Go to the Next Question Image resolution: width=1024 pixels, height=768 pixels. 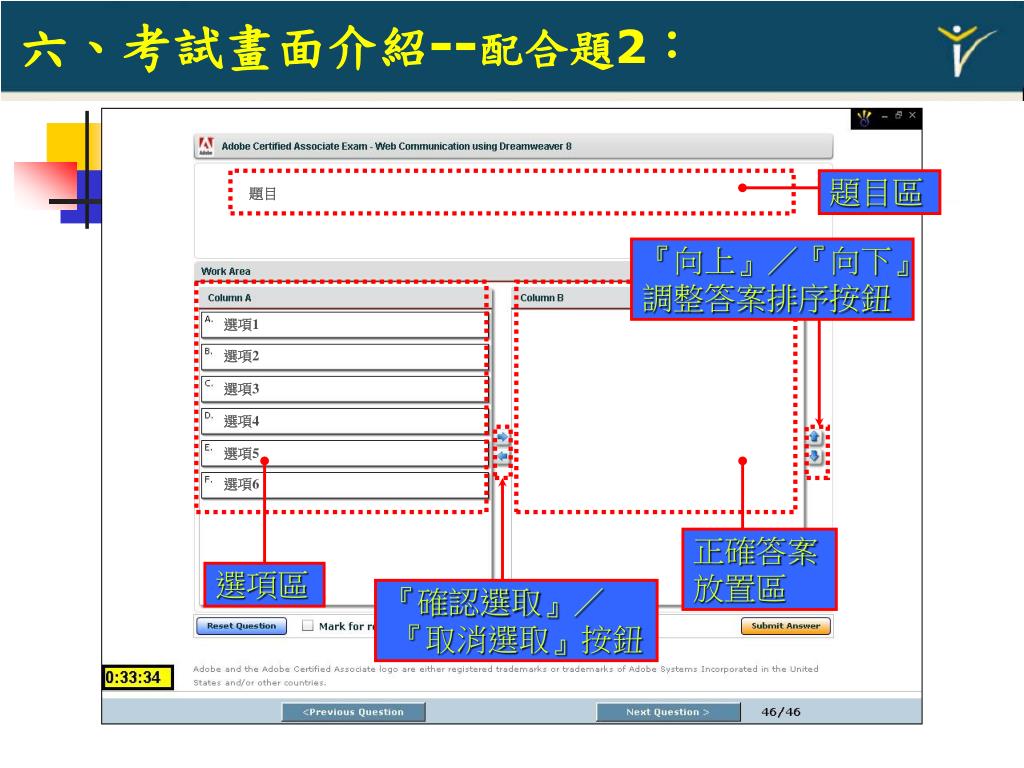click(x=668, y=712)
